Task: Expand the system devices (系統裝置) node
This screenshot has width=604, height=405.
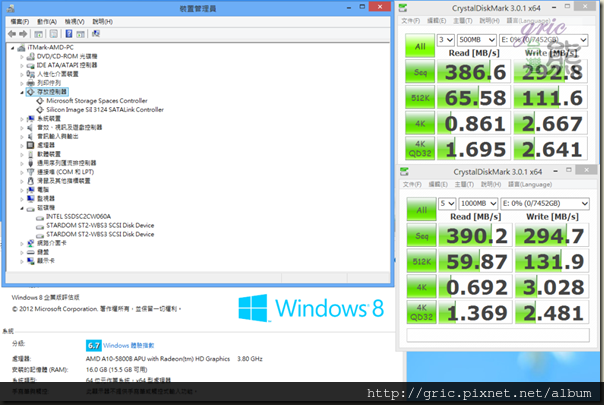Action: [x=22, y=119]
